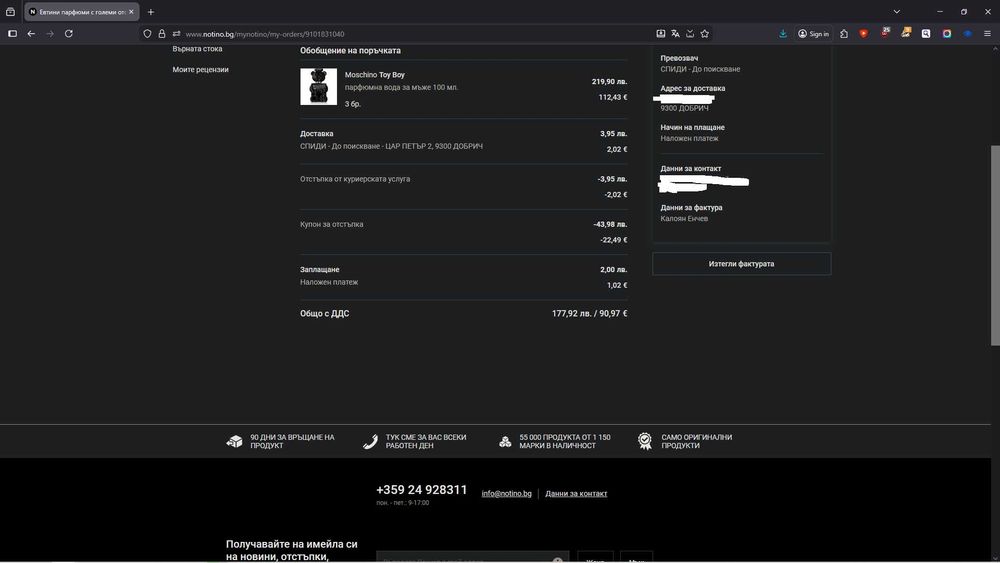Screen dimensions: 1000x563
Task: Click the red shield extension icon
Action: tap(864, 34)
